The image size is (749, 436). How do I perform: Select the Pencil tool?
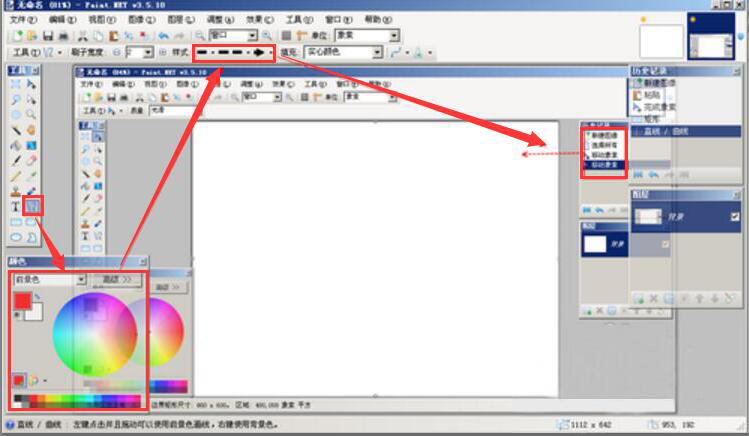coord(16,176)
